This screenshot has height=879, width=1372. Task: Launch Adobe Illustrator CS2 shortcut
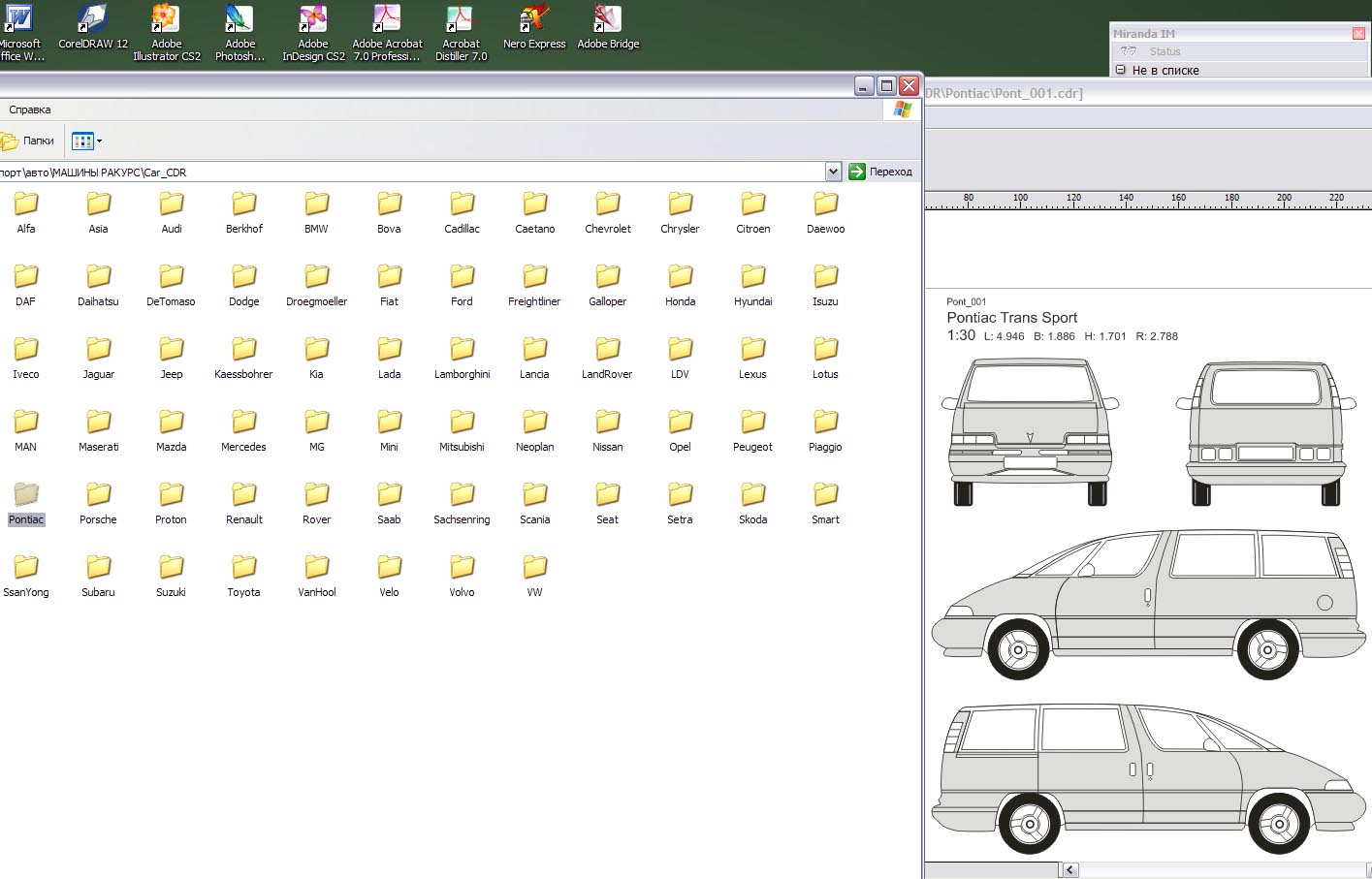point(167,32)
